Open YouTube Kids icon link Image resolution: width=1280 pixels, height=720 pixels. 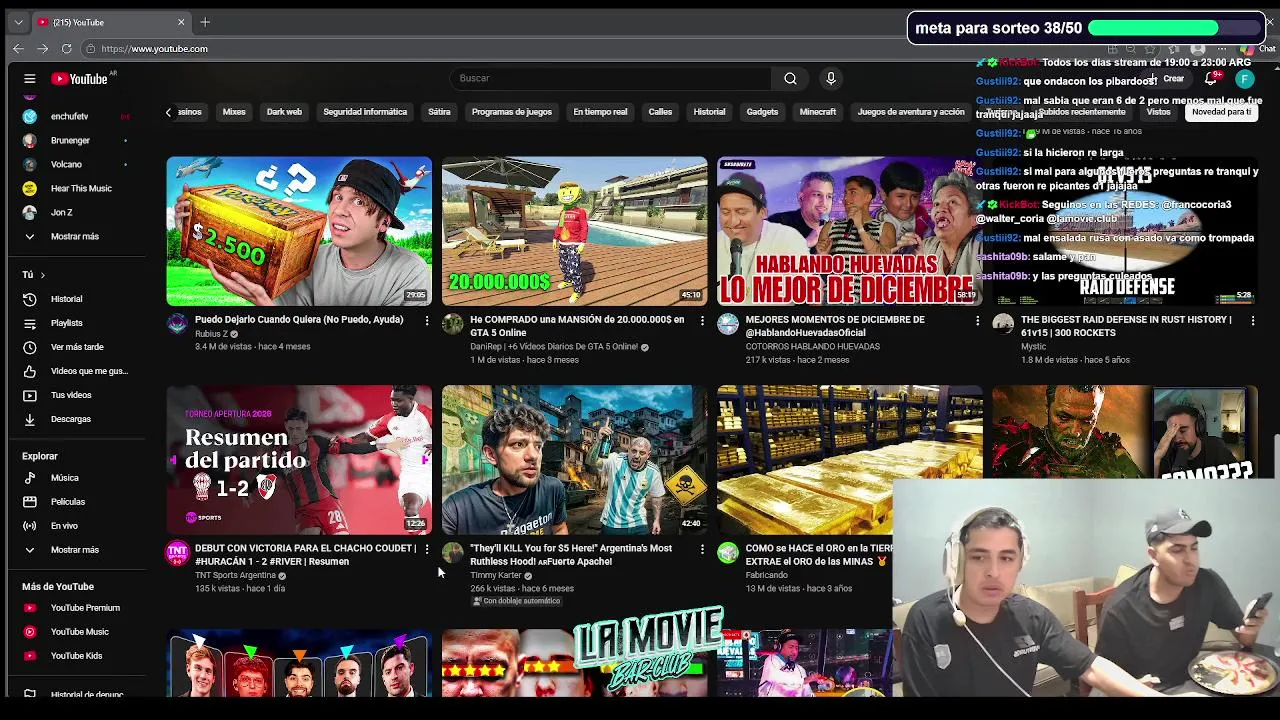coord(30,656)
